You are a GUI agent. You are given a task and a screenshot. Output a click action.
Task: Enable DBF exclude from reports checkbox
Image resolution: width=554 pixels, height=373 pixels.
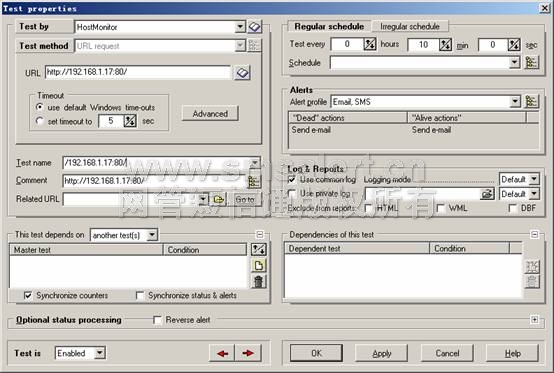point(513,208)
